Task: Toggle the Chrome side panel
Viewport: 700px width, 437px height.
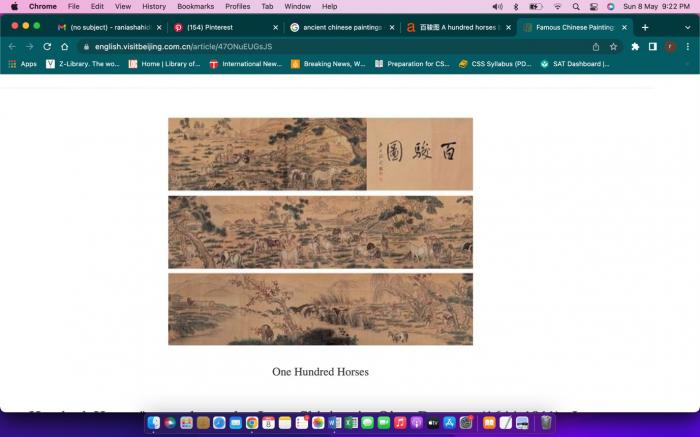Action: [x=653, y=46]
